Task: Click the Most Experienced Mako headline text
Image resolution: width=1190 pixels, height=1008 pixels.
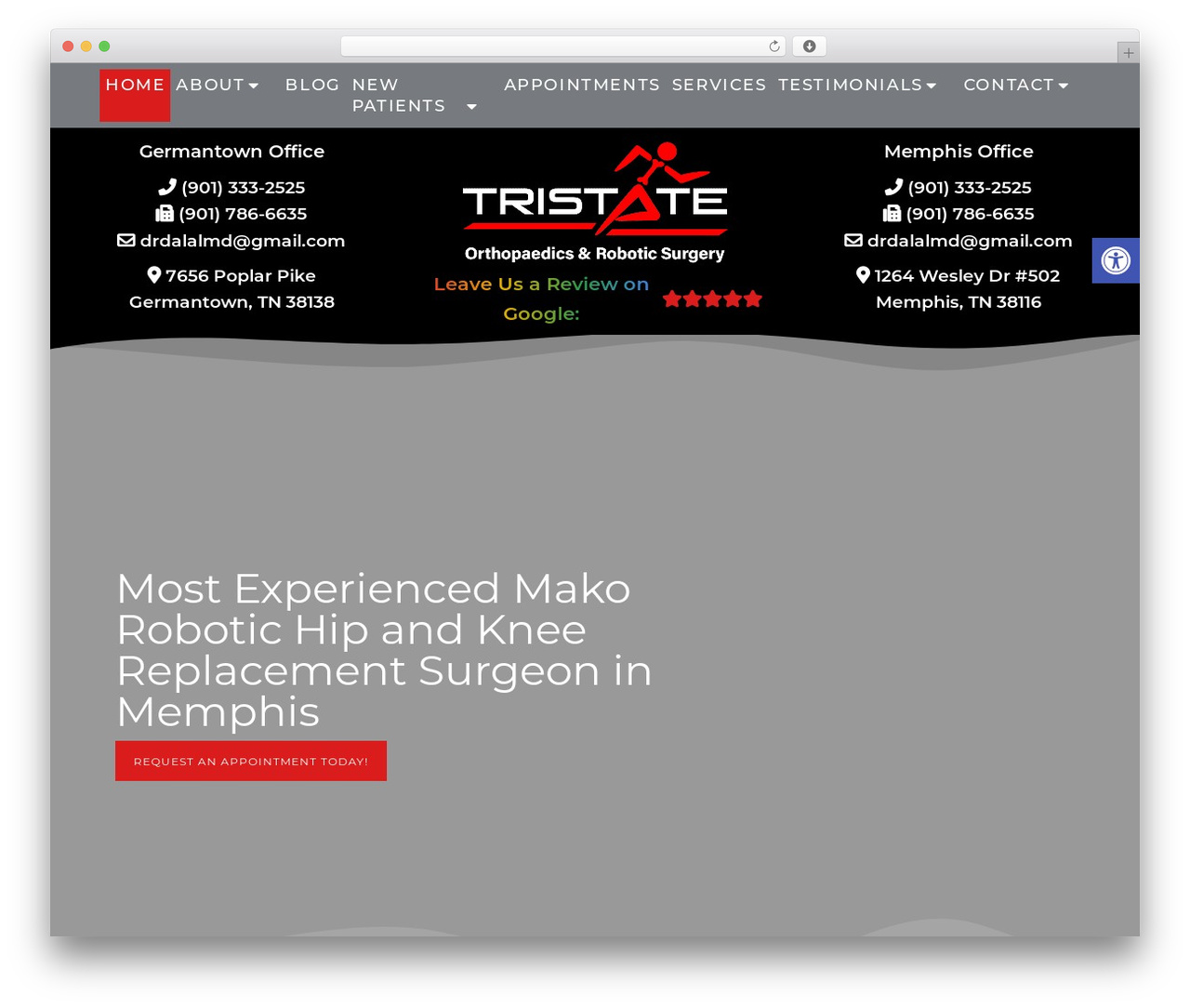Action: point(385,650)
